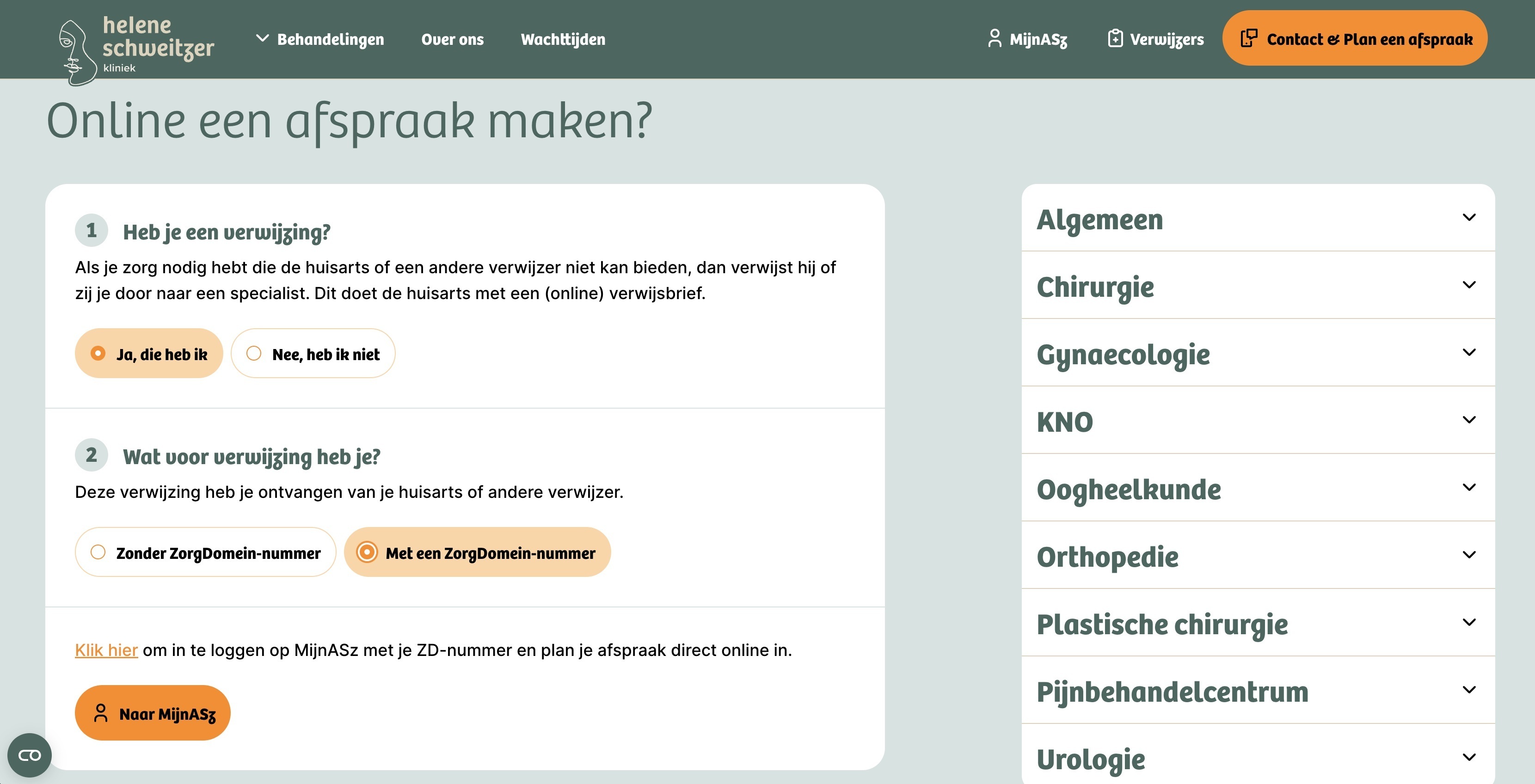
Task: Click the KNO section title
Action: (x=1065, y=422)
